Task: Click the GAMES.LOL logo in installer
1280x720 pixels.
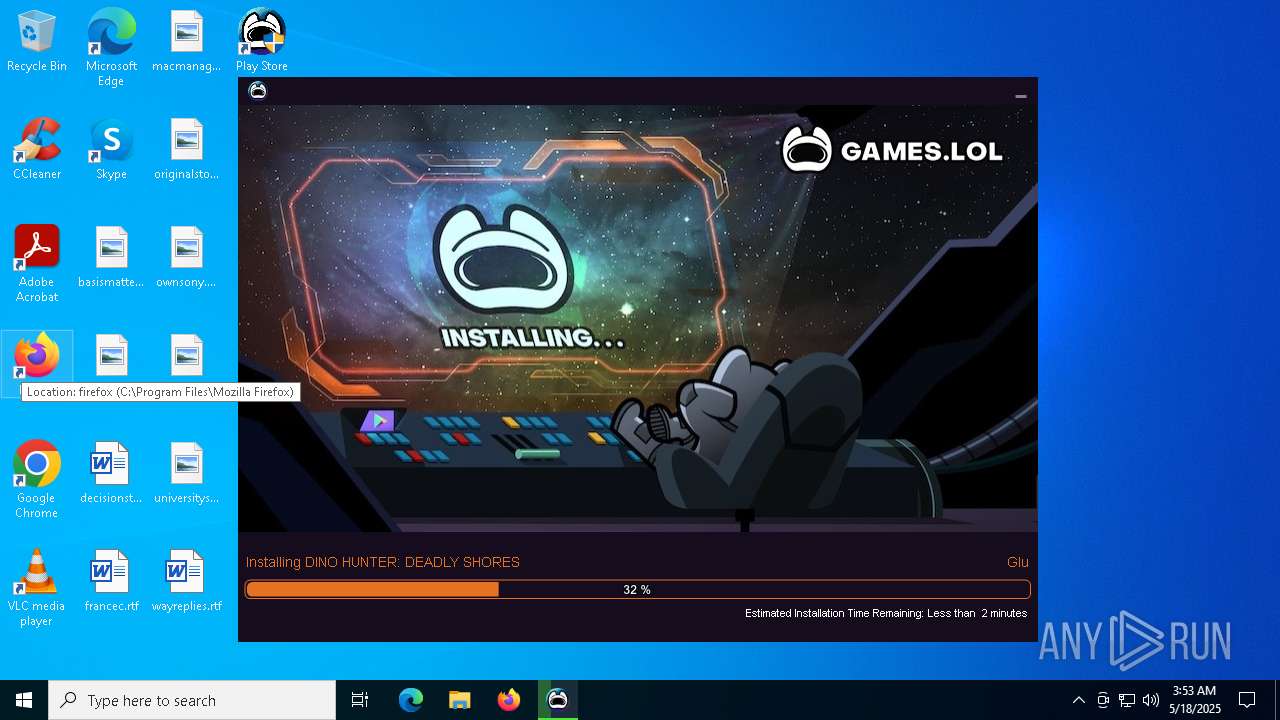Action: point(892,150)
